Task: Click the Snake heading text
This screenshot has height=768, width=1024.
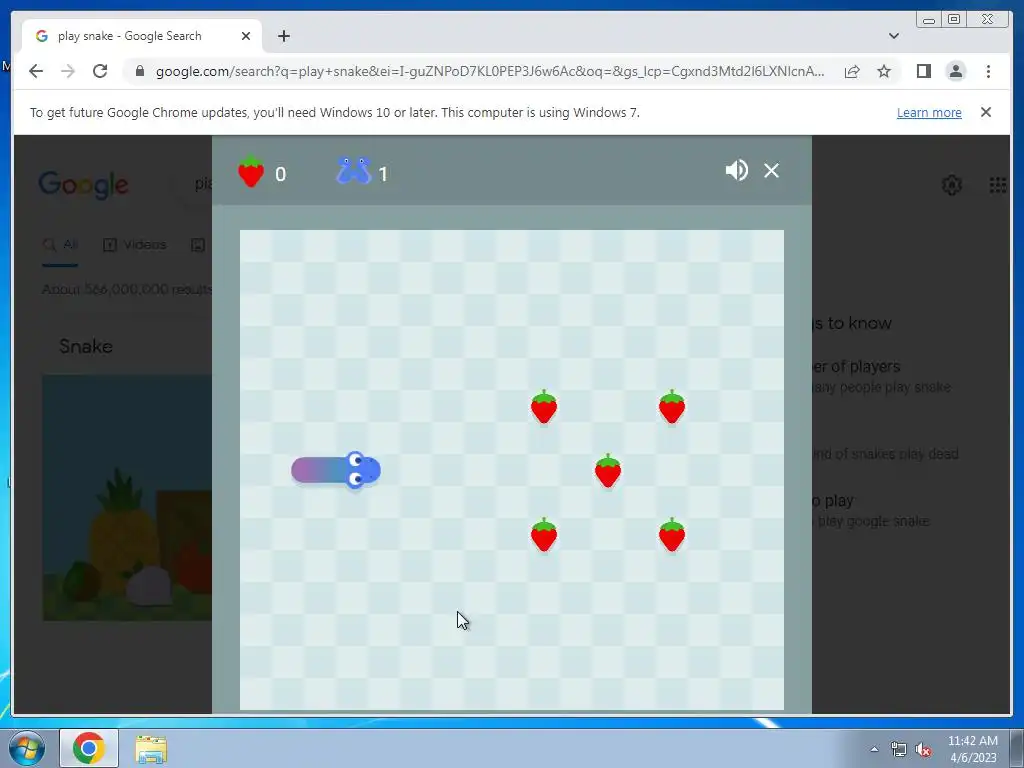Action: tap(86, 346)
